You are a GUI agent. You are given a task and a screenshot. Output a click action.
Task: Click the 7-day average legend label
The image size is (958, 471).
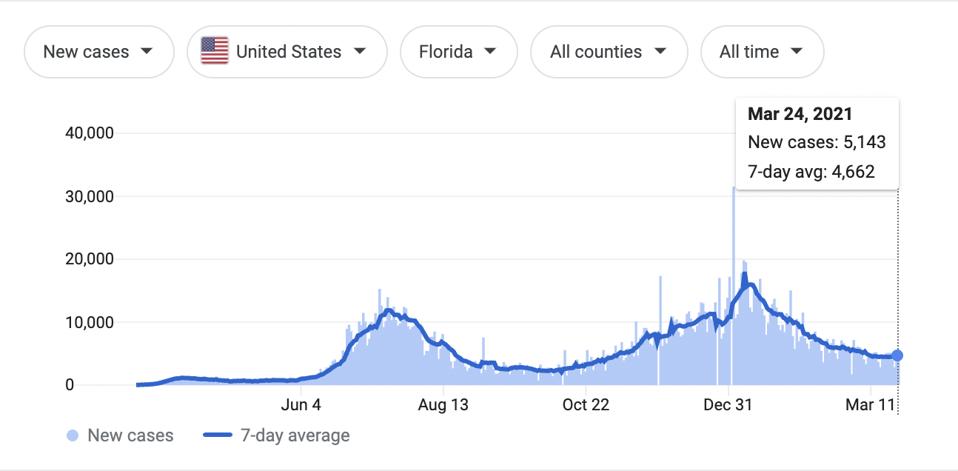tap(295, 436)
